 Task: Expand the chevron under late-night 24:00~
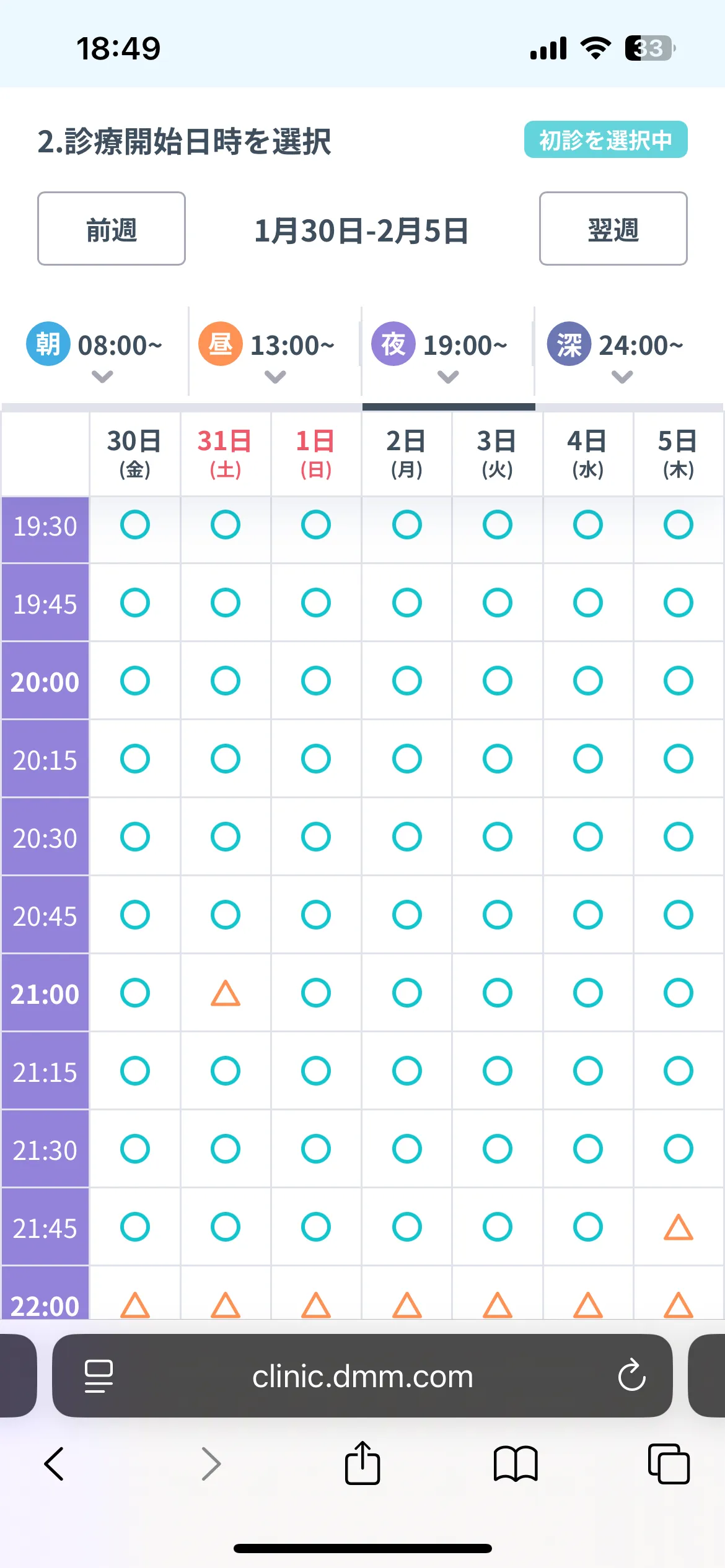coord(622,376)
